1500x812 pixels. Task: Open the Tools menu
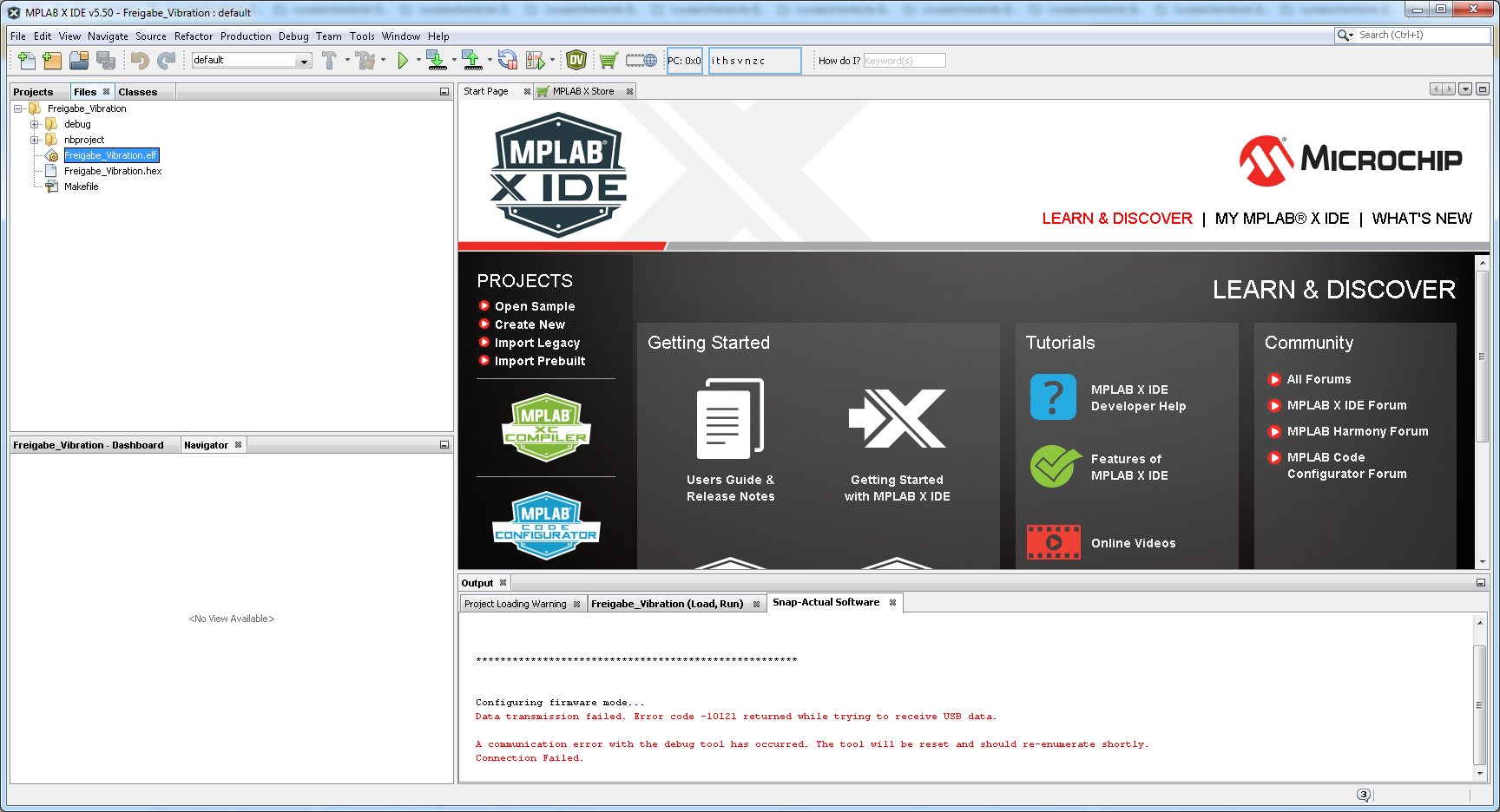pos(362,36)
